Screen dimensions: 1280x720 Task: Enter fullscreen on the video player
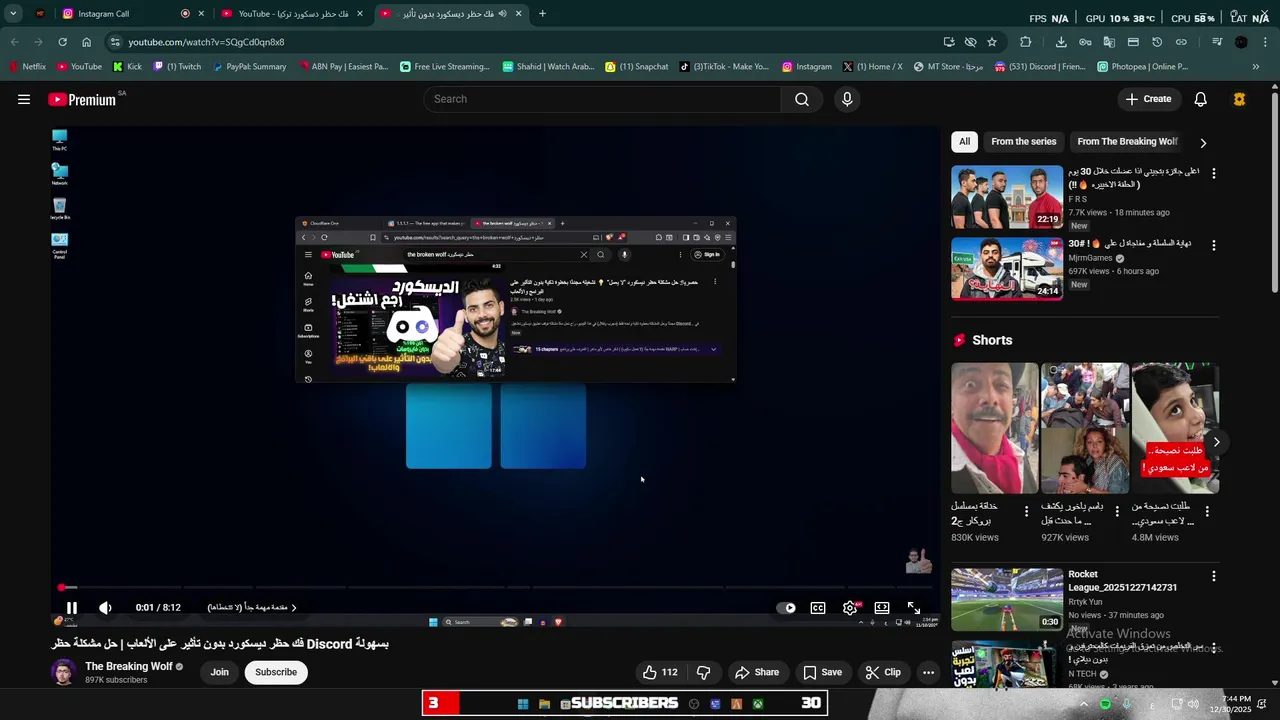914,607
